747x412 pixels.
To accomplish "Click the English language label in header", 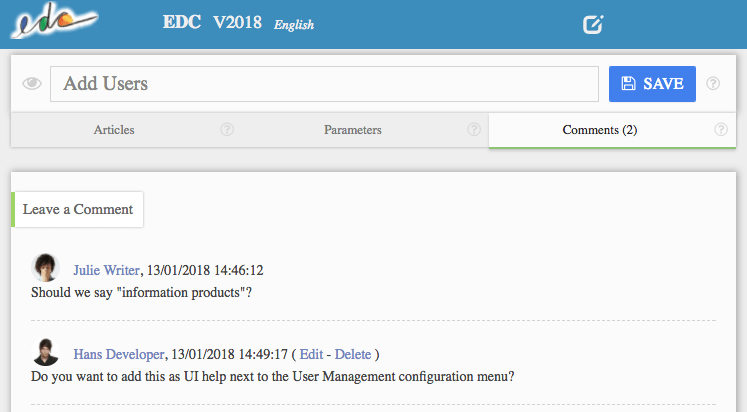I will (x=294, y=25).
